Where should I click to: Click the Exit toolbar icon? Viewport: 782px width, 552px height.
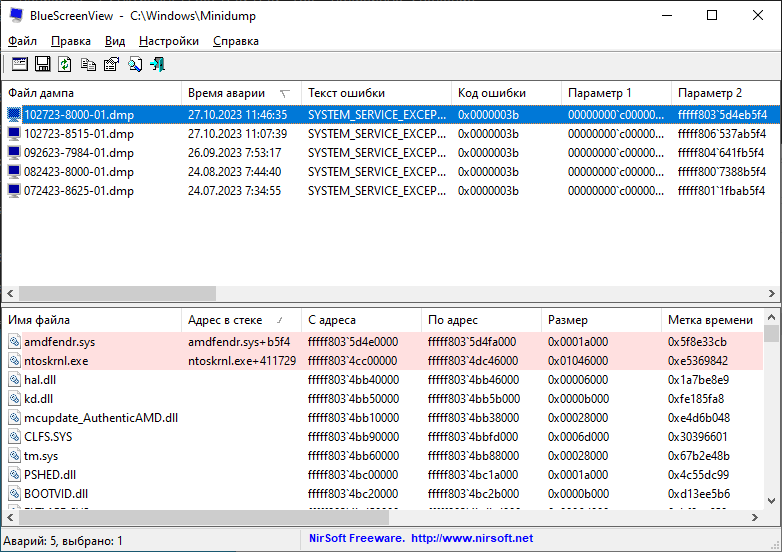[x=157, y=64]
